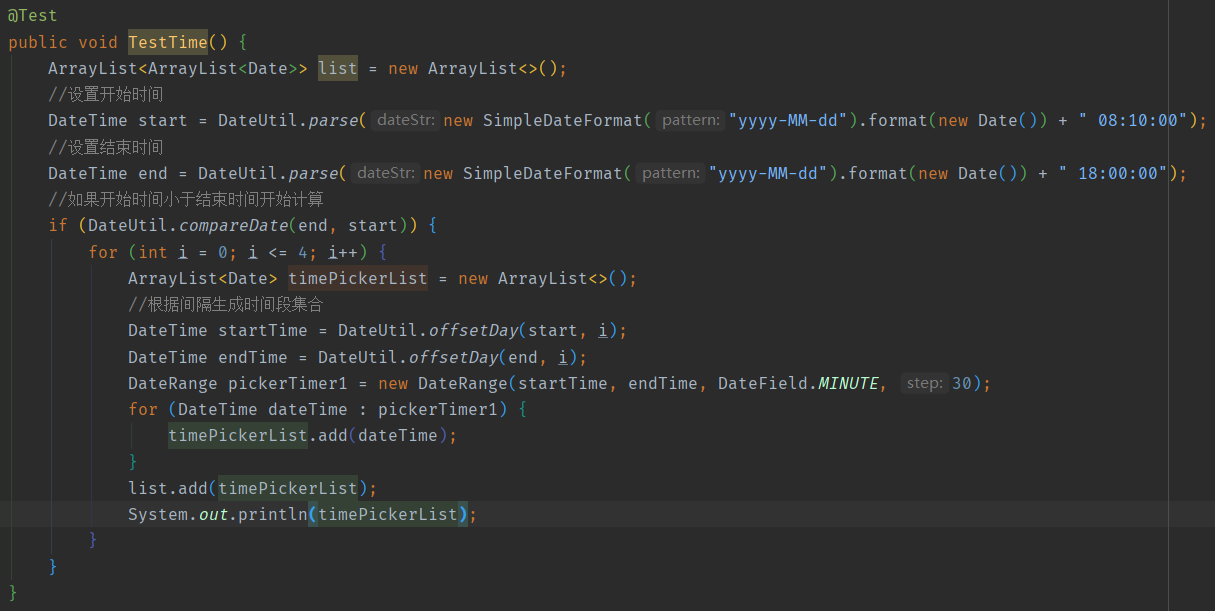The width and height of the screenshot is (1215, 611).
Task: Click the 'public' keyword in the method signature
Action: [x=38, y=42]
